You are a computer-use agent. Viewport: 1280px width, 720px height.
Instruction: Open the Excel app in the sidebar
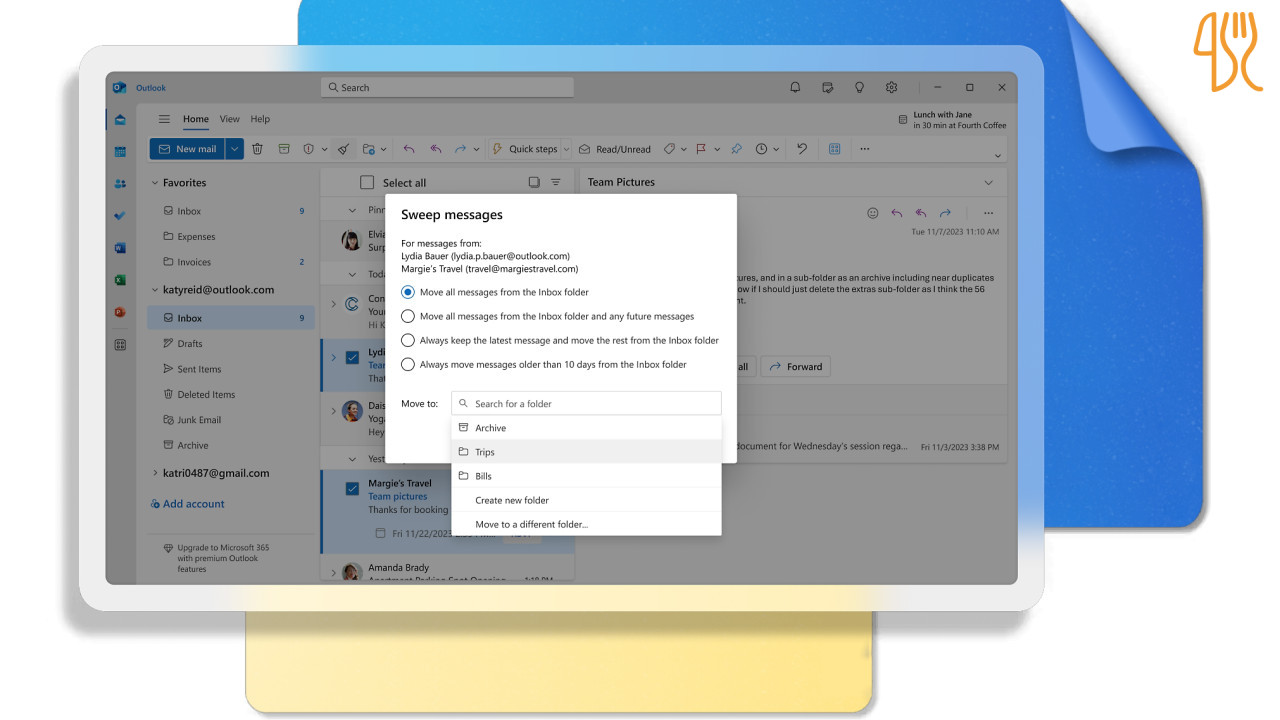120,280
